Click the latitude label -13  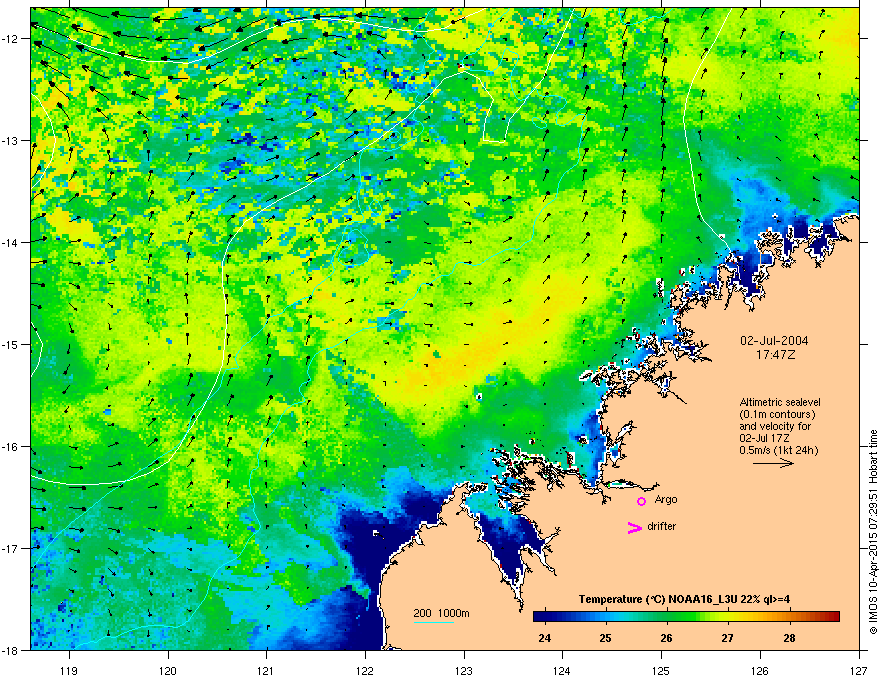(x=11, y=141)
